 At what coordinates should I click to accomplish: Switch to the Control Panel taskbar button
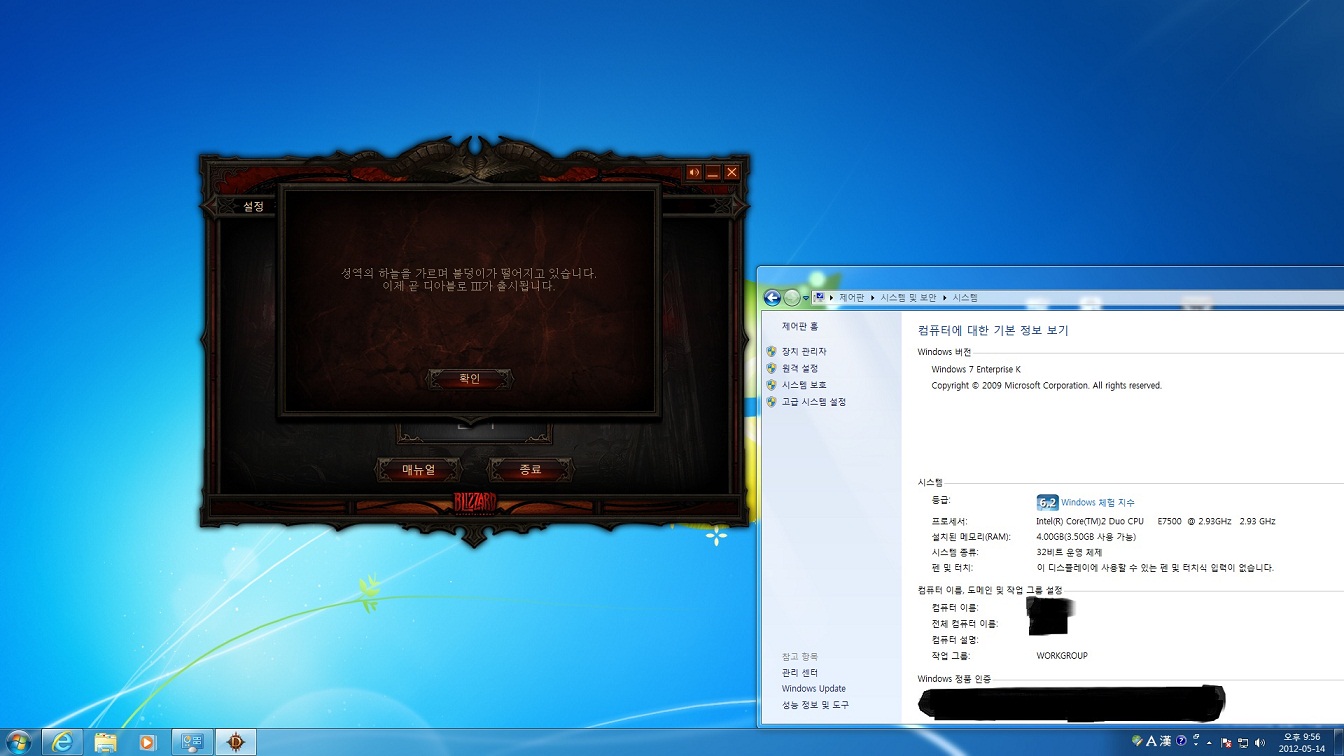pos(192,742)
